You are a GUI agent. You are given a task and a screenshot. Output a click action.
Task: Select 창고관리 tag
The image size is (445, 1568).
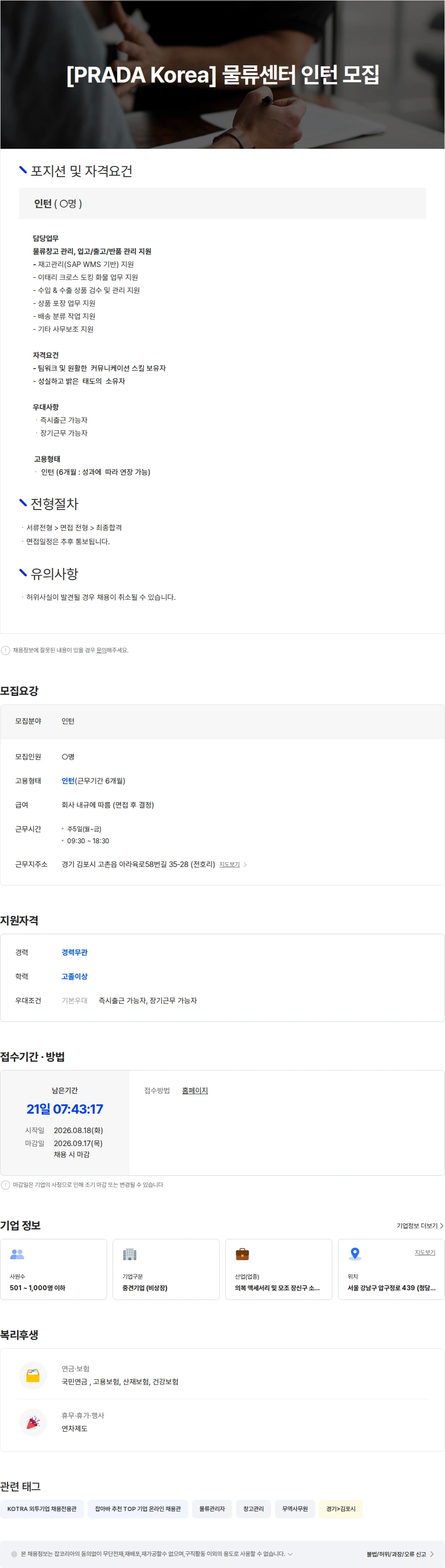pyautogui.click(x=253, y=1508)
